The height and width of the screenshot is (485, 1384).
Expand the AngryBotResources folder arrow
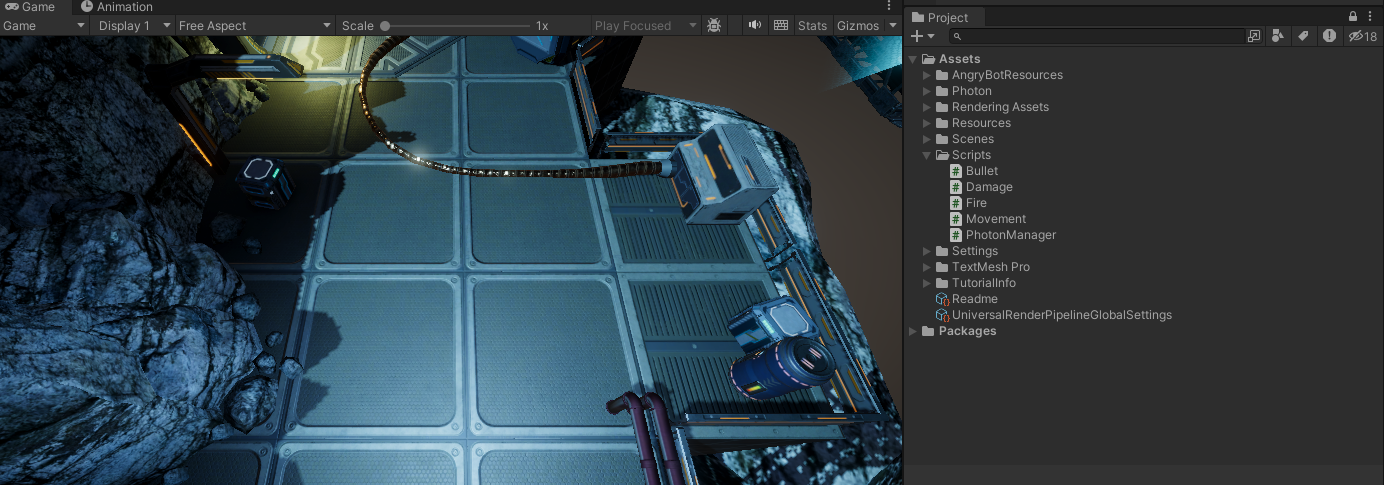click(x=927, y=75)
